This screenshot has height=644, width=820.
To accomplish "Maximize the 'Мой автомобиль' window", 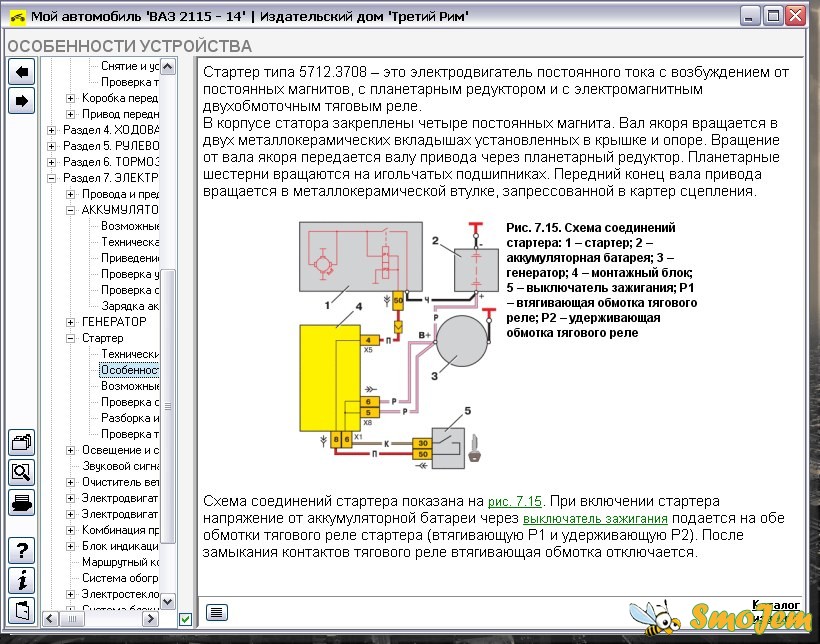I will click(x=772, y=16).
